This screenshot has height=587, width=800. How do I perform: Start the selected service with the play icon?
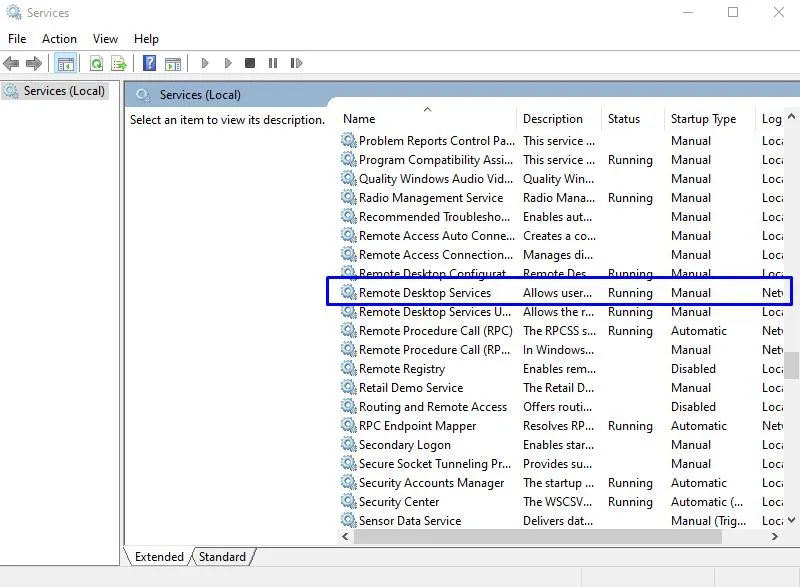tap(204, 63)
